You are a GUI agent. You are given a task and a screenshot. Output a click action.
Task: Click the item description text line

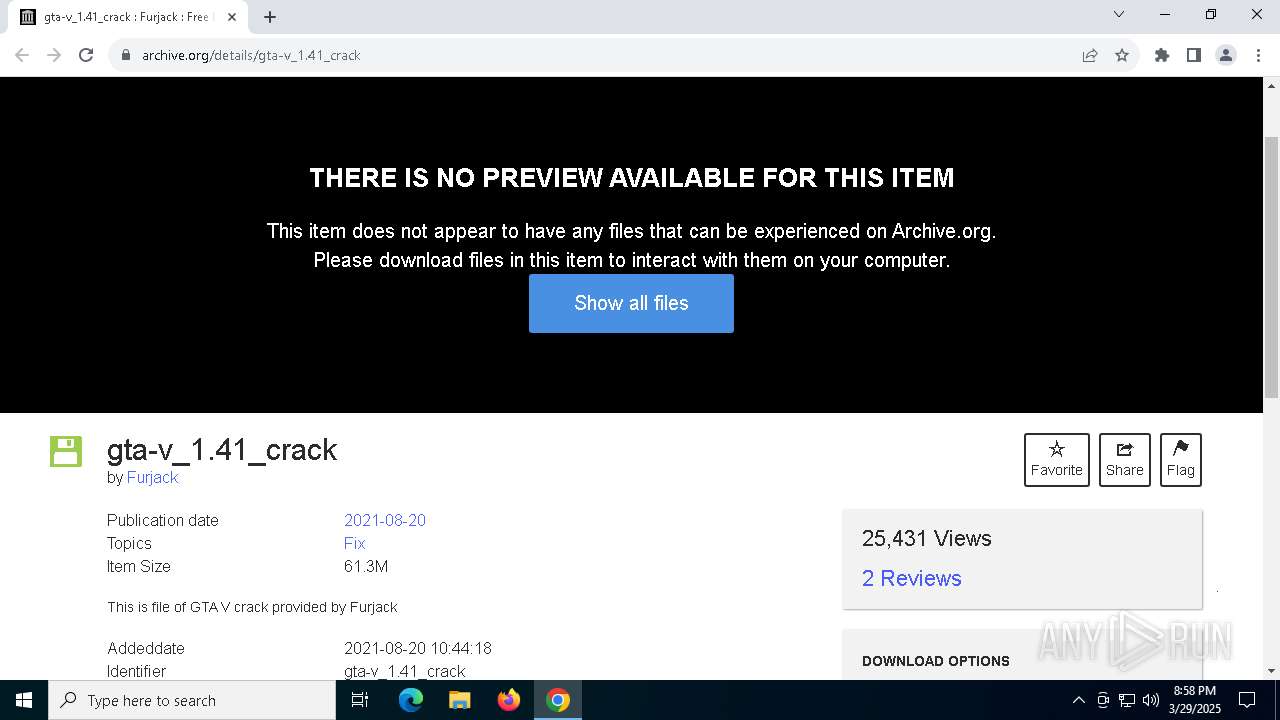pos(252,607)
